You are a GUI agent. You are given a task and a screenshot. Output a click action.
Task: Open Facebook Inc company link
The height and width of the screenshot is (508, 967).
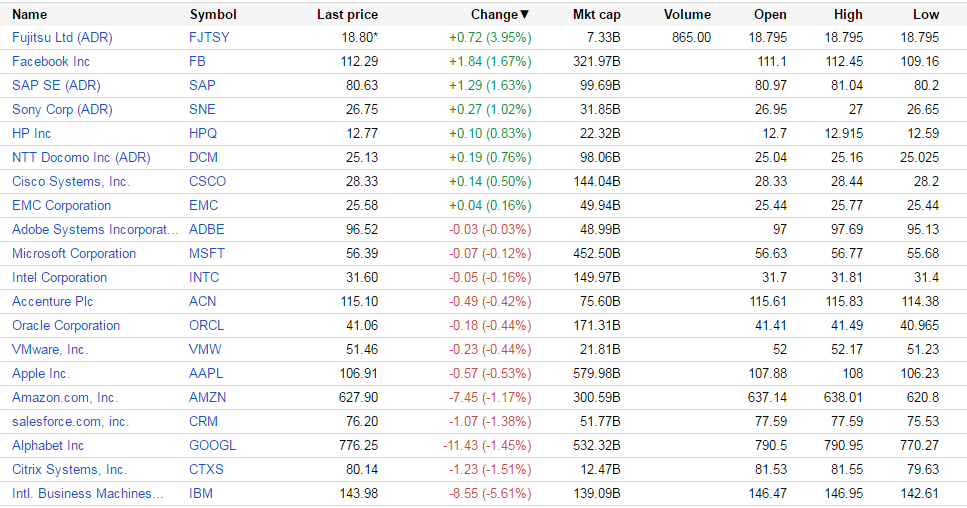point(51,61)
